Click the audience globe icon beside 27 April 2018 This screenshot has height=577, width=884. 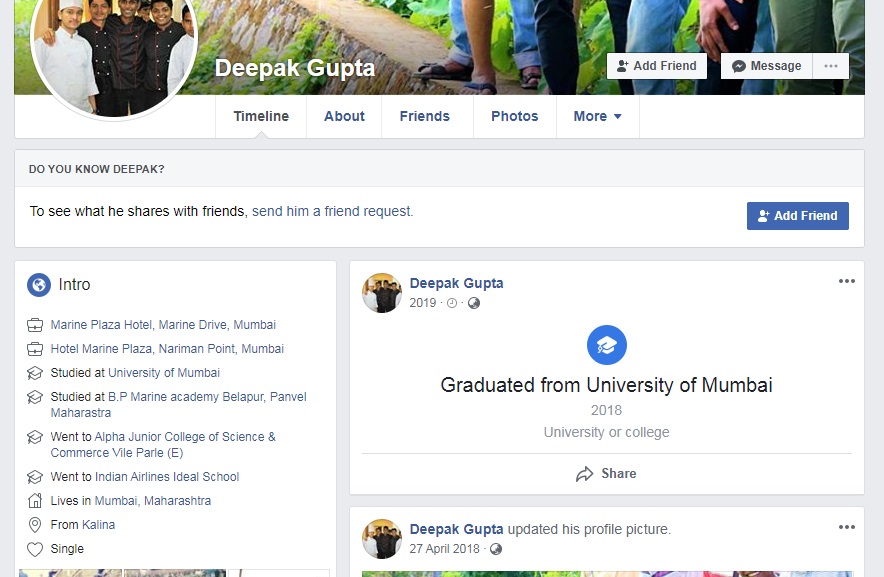pyautogui.click(x=496, y=549)
